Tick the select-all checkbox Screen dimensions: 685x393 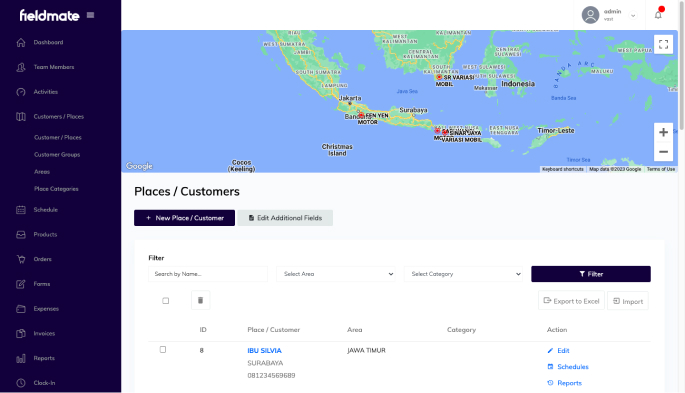tap(166, 300)
